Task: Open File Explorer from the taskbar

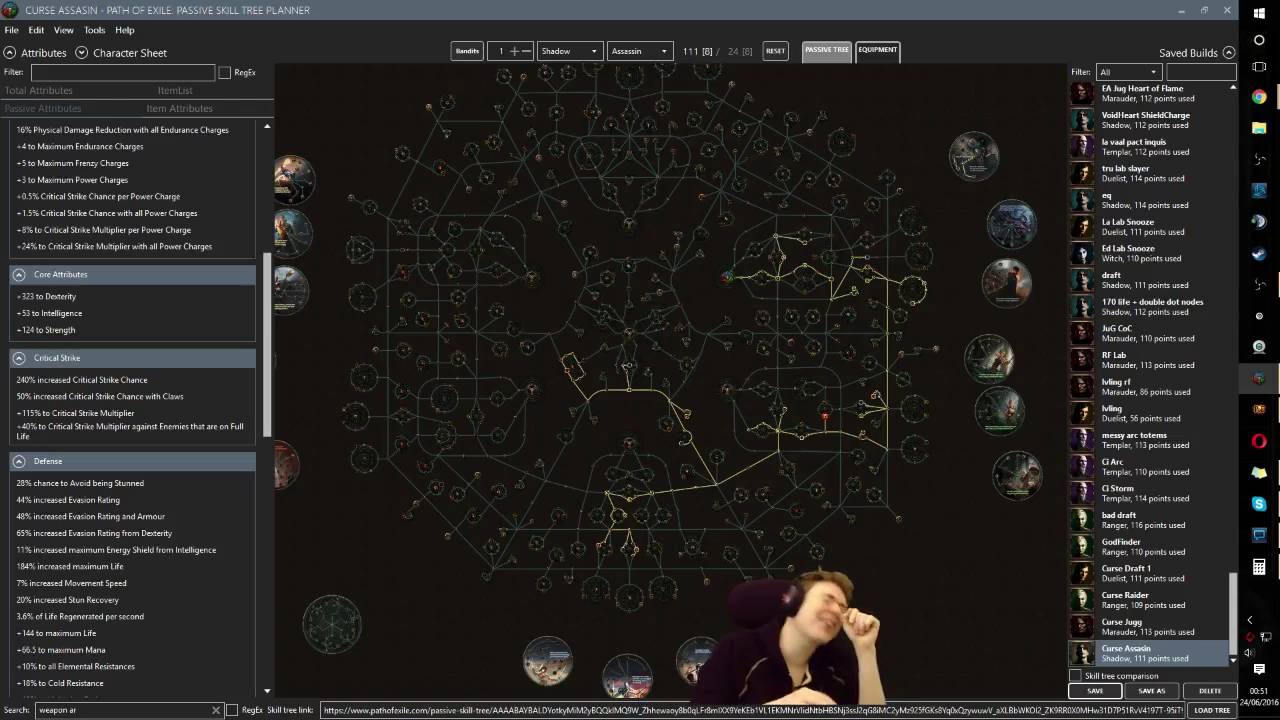Action: coord(1259,128)
